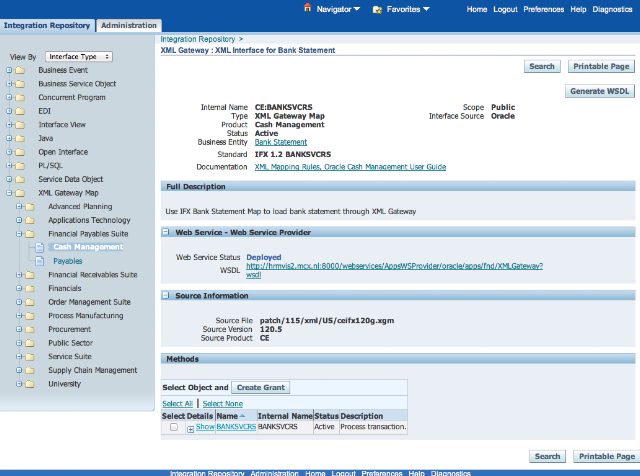Collapse the Source Information section
640x476 pixels.
coord(166,295)
